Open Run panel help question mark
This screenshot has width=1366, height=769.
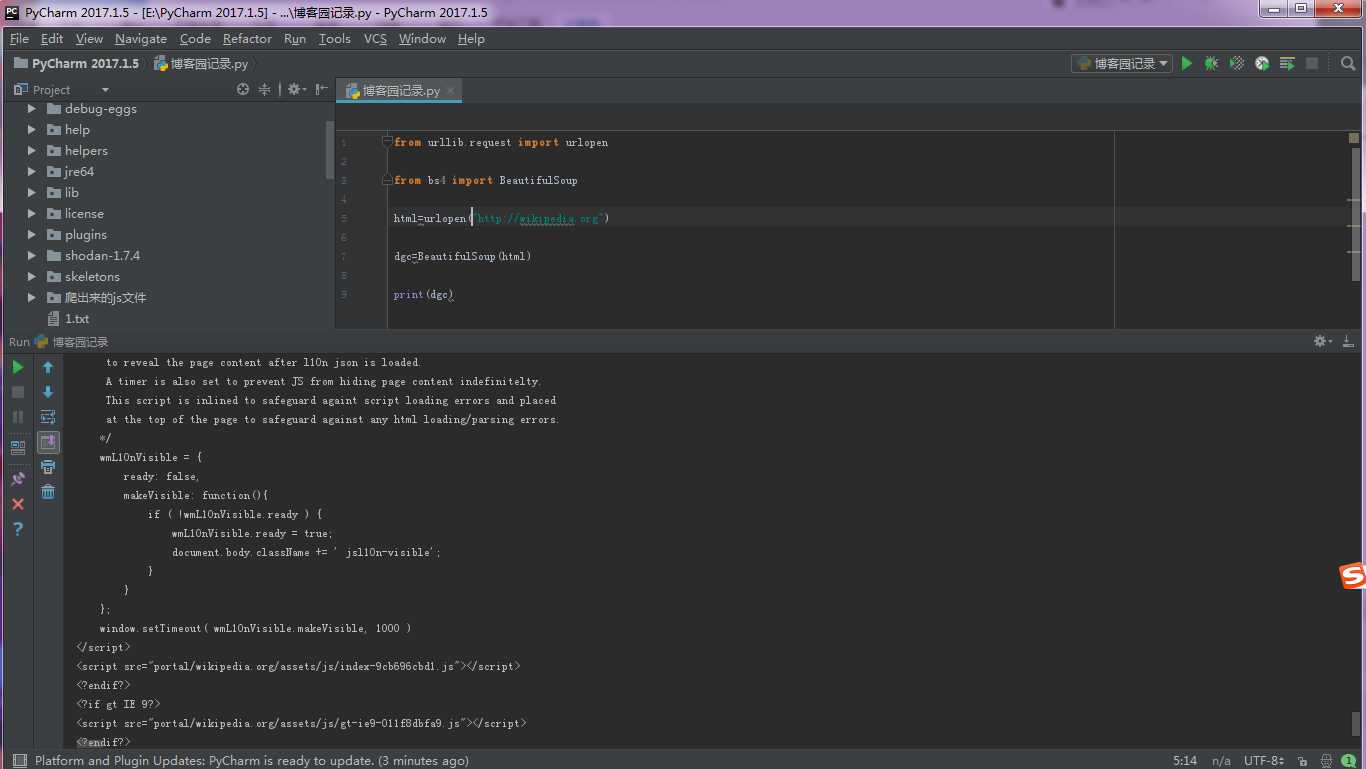pos(18,529)
